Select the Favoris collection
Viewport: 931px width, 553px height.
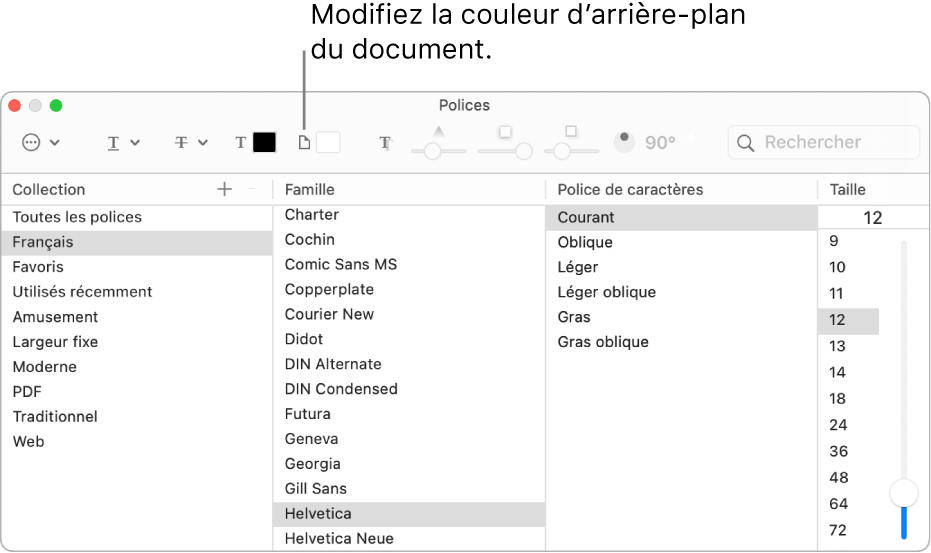(x=38, y=267)
